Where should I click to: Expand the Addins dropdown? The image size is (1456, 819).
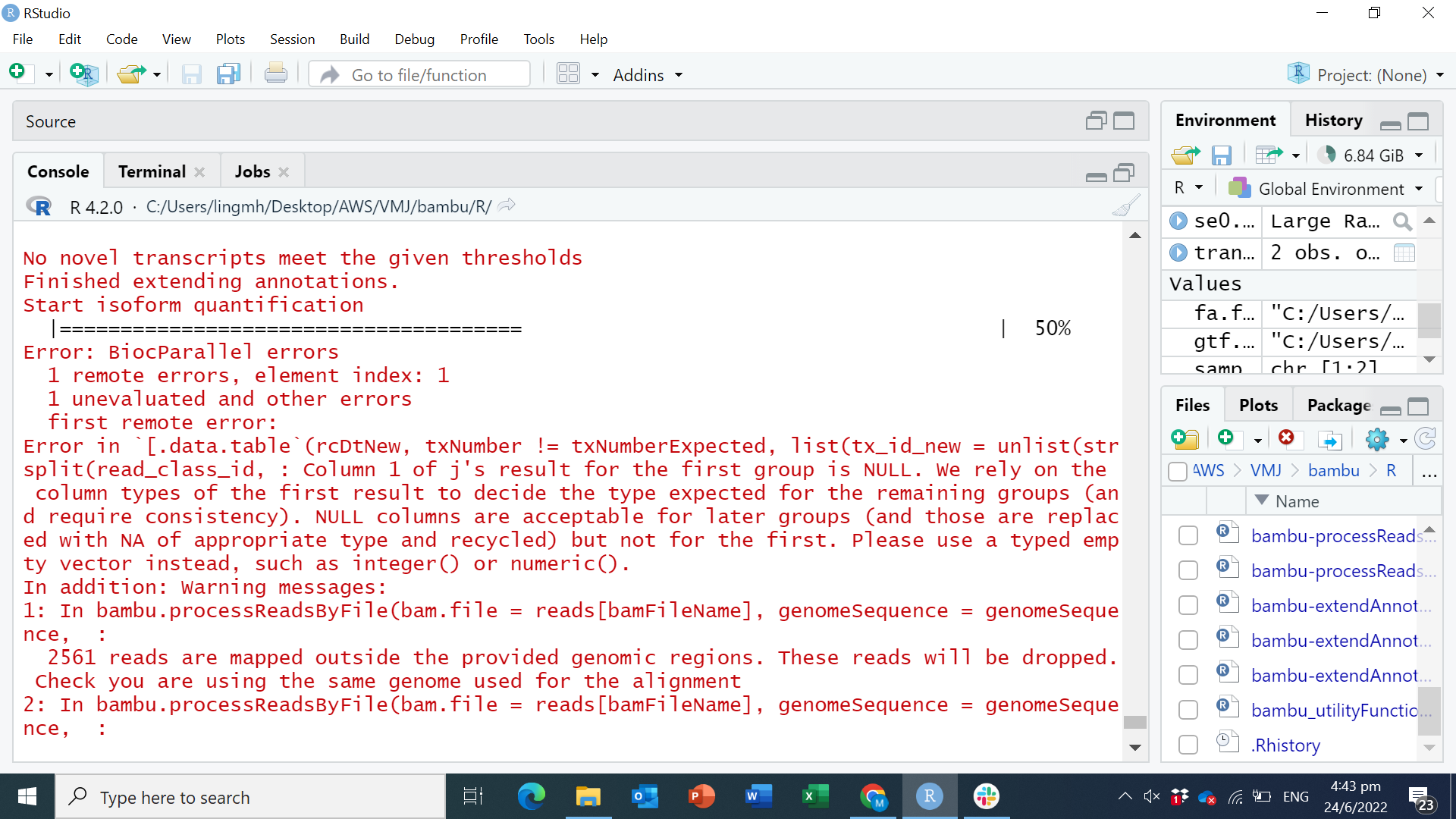coord(648,75)
